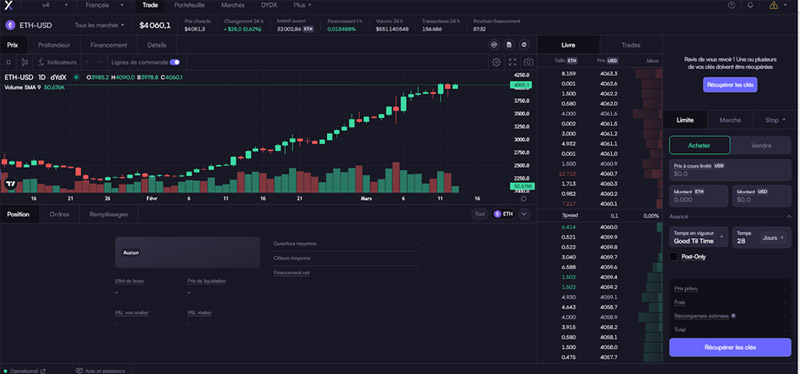Switch order book price unit USD
Image resolution: width=800 pixels, height=374 pixels.
[612, 60]
